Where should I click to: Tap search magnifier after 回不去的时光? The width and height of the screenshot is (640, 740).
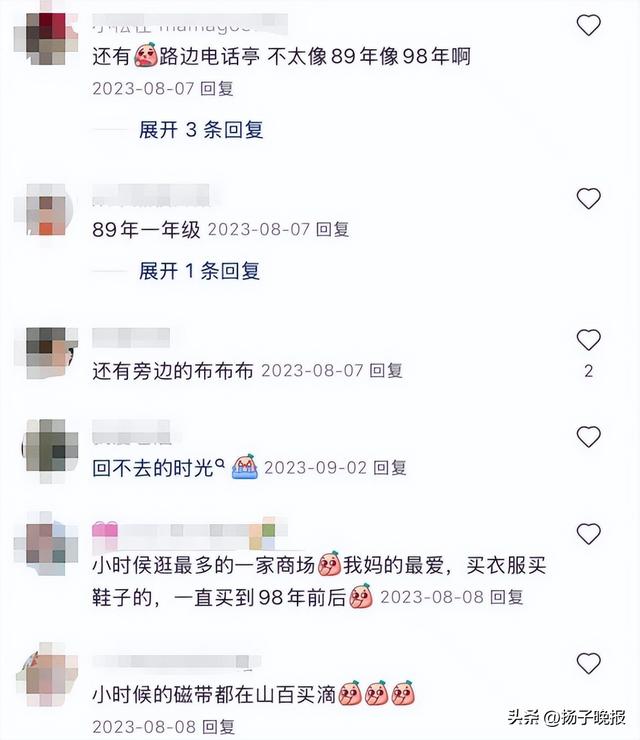[x=219, y=464]
